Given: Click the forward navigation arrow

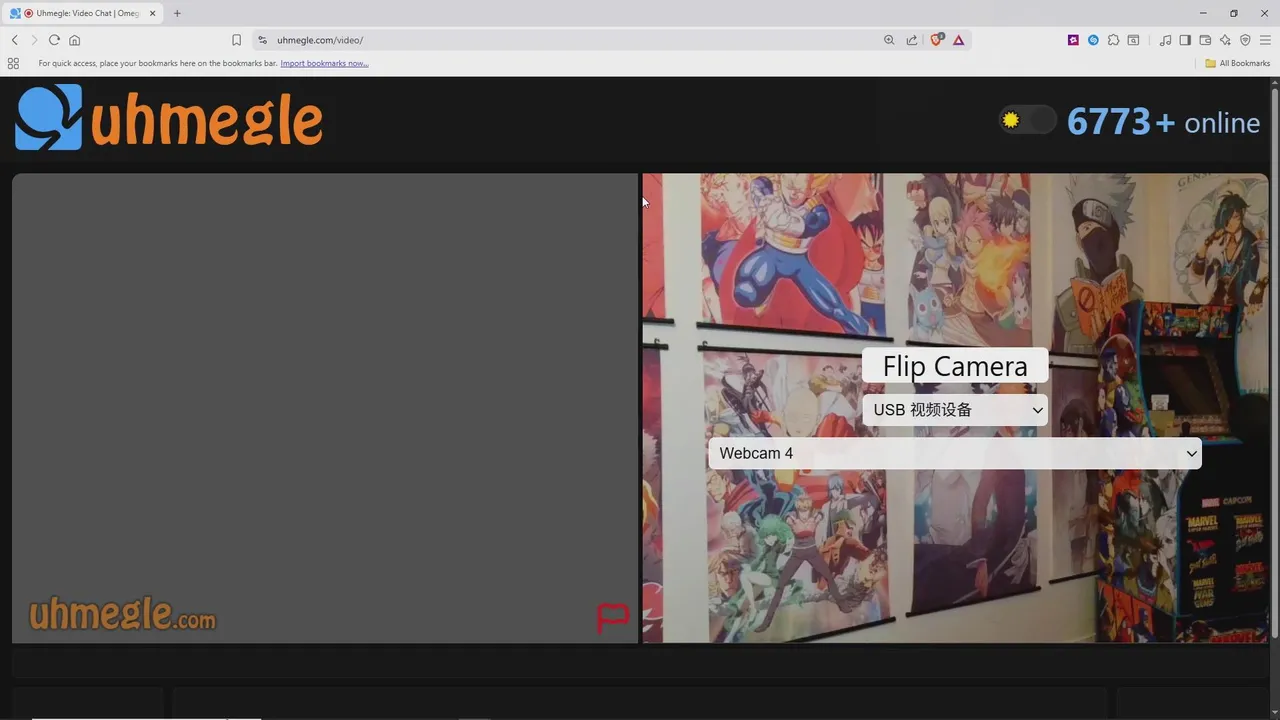Looking at the screenshot, I should (34, 40).
